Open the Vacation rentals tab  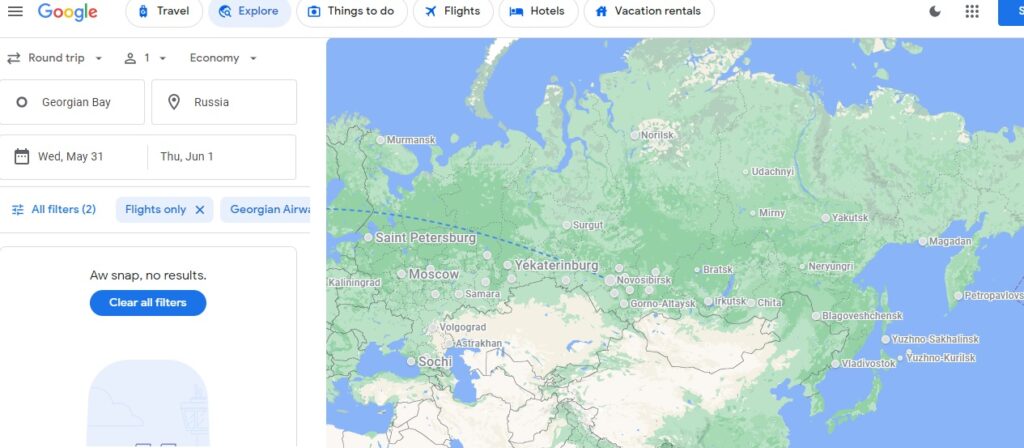pyautogui.click(x=648, y=12)
